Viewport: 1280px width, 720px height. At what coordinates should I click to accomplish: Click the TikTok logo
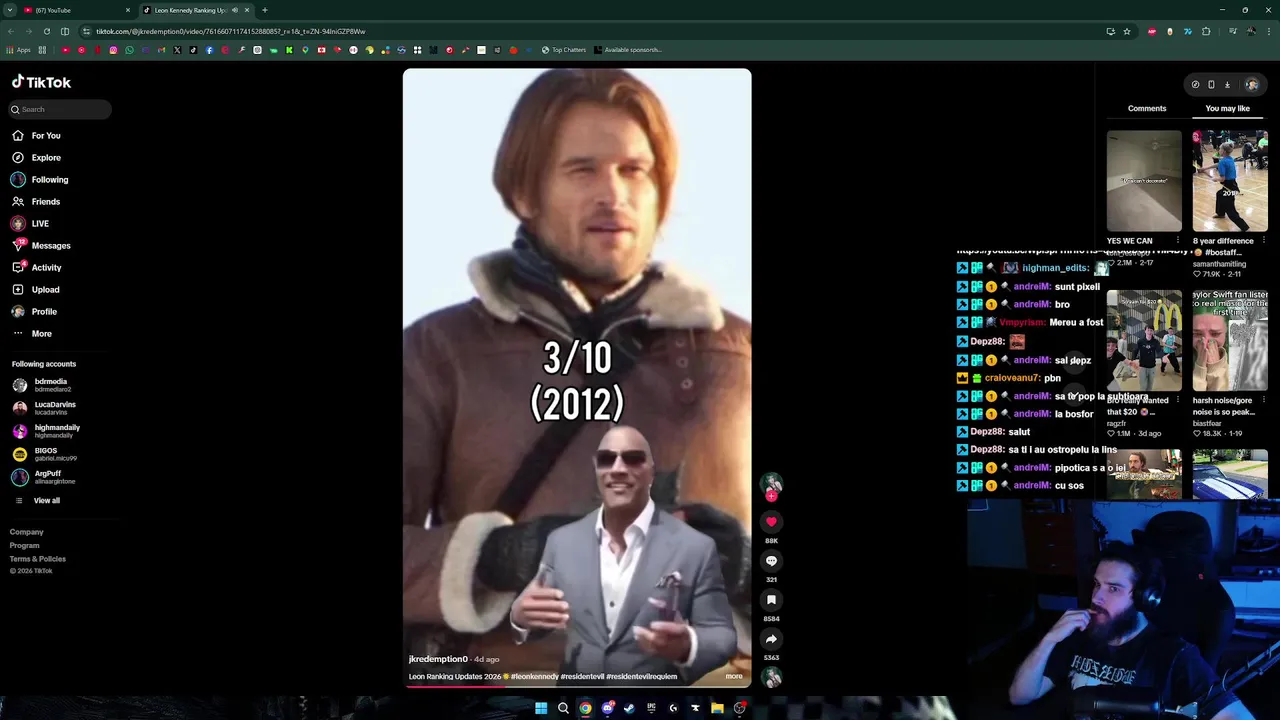41,82
